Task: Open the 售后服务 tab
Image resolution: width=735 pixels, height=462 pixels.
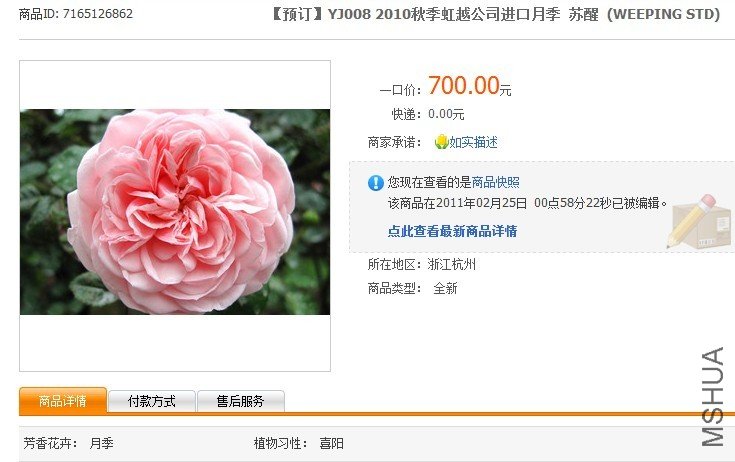Action: tap(240, 402)
